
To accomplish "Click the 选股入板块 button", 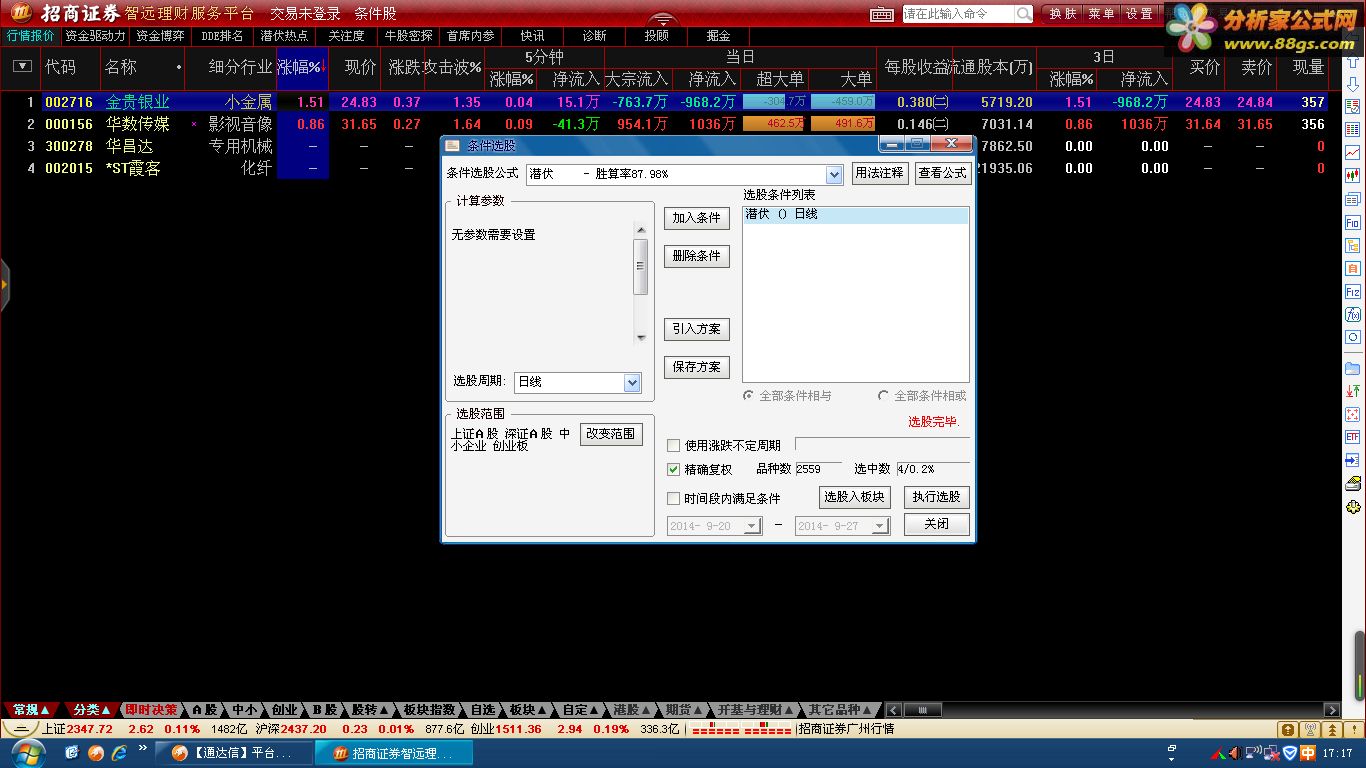I will (x=854, y=497).
